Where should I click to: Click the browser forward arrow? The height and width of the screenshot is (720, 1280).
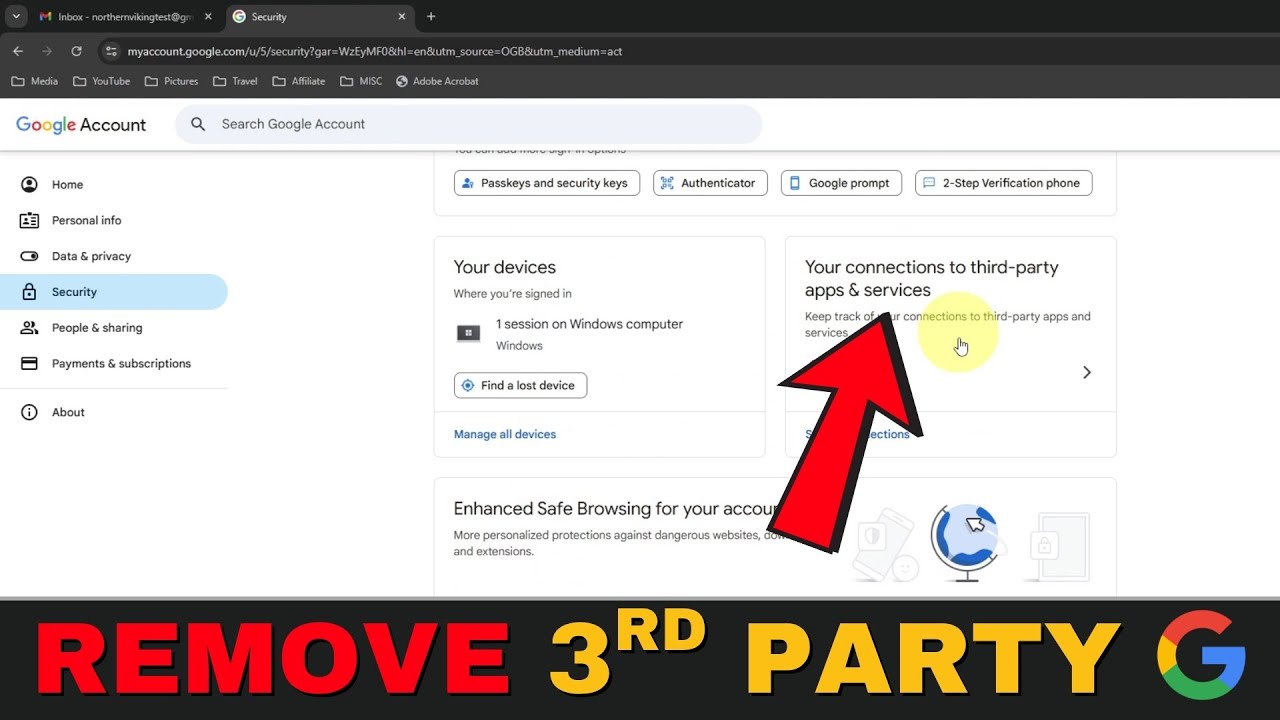point(47,51)
